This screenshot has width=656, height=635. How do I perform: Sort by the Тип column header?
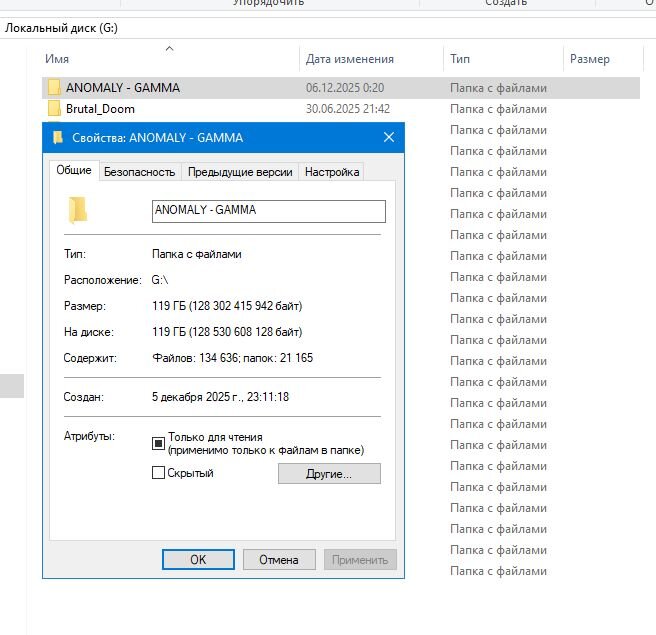coord(460,59)
